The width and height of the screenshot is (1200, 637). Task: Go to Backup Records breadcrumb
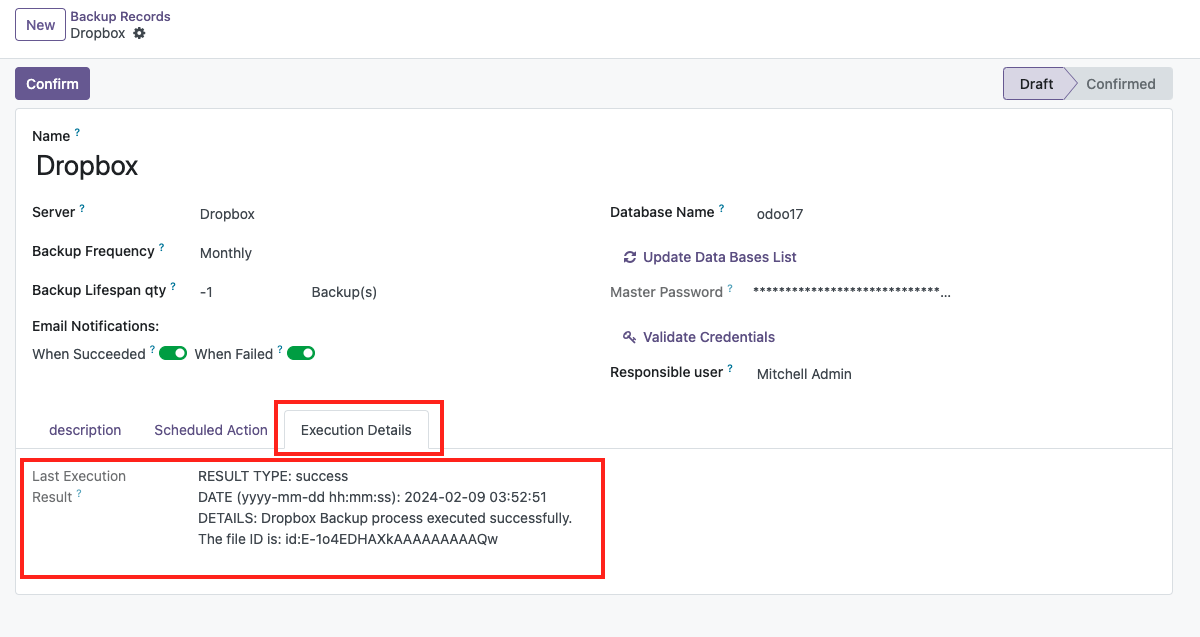pos(120,16)
